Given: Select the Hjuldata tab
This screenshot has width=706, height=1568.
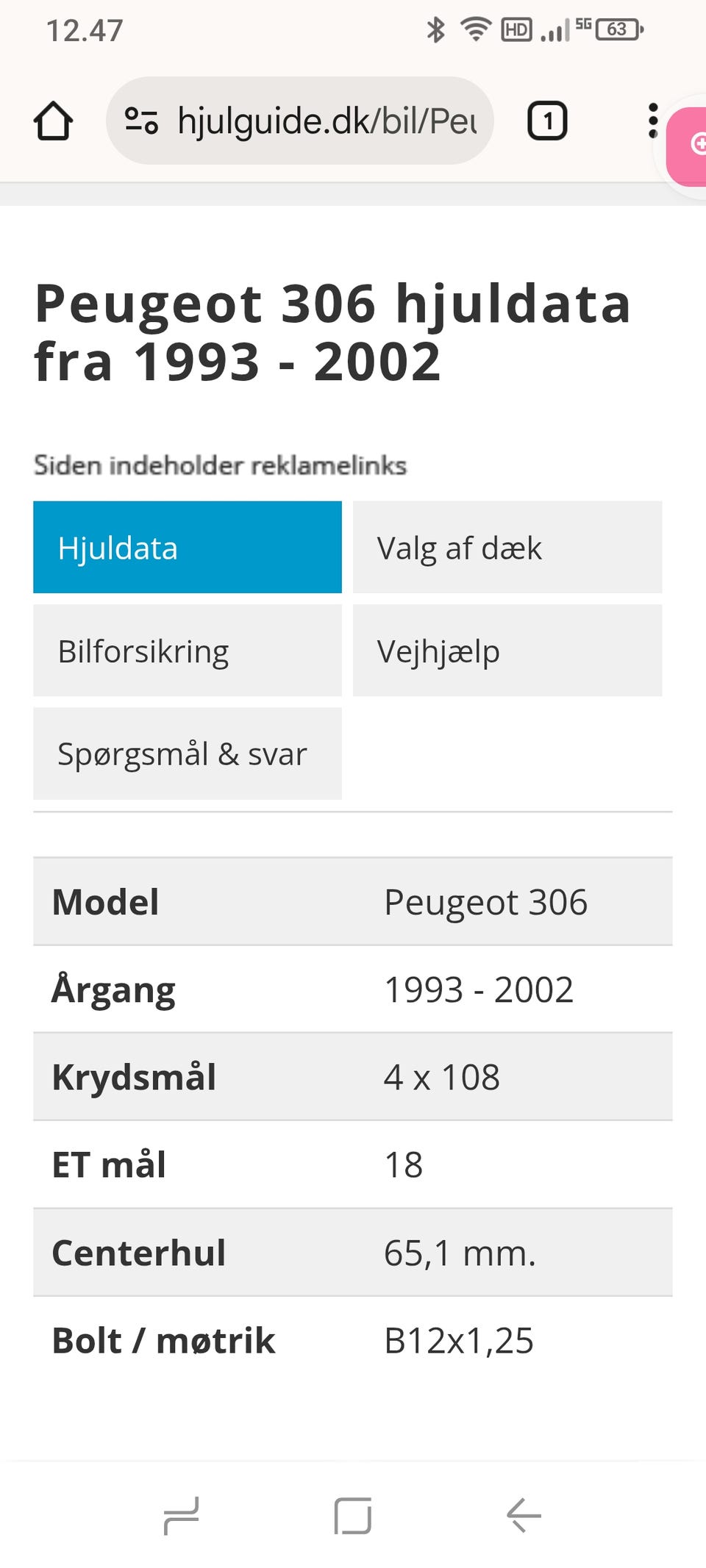Looking at the screenshot, I should tap(188, 548).
